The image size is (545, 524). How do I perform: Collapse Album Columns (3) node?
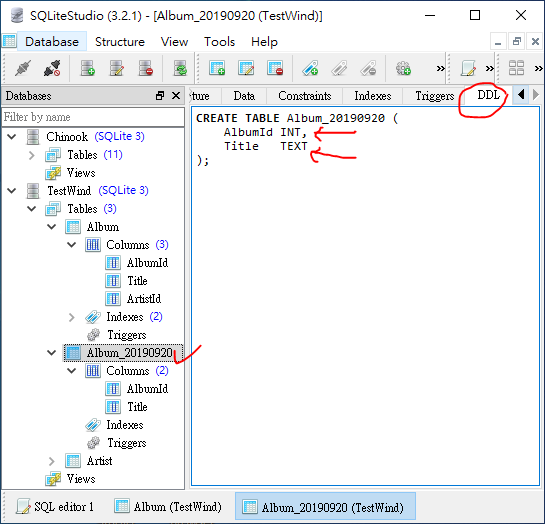click(72, 245)
